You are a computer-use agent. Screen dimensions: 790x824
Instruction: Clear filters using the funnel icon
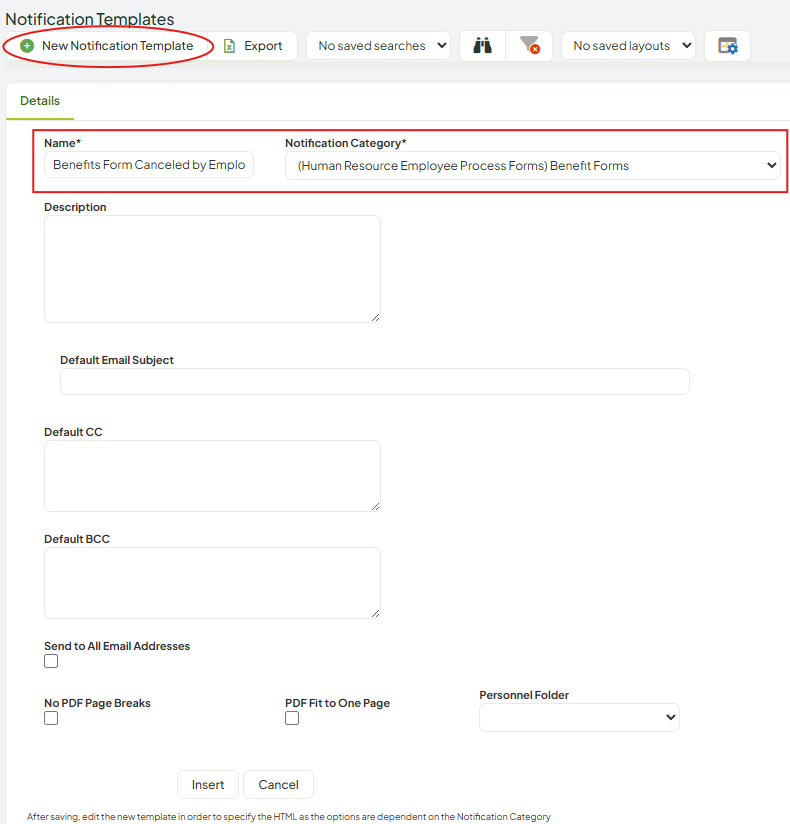529,46
